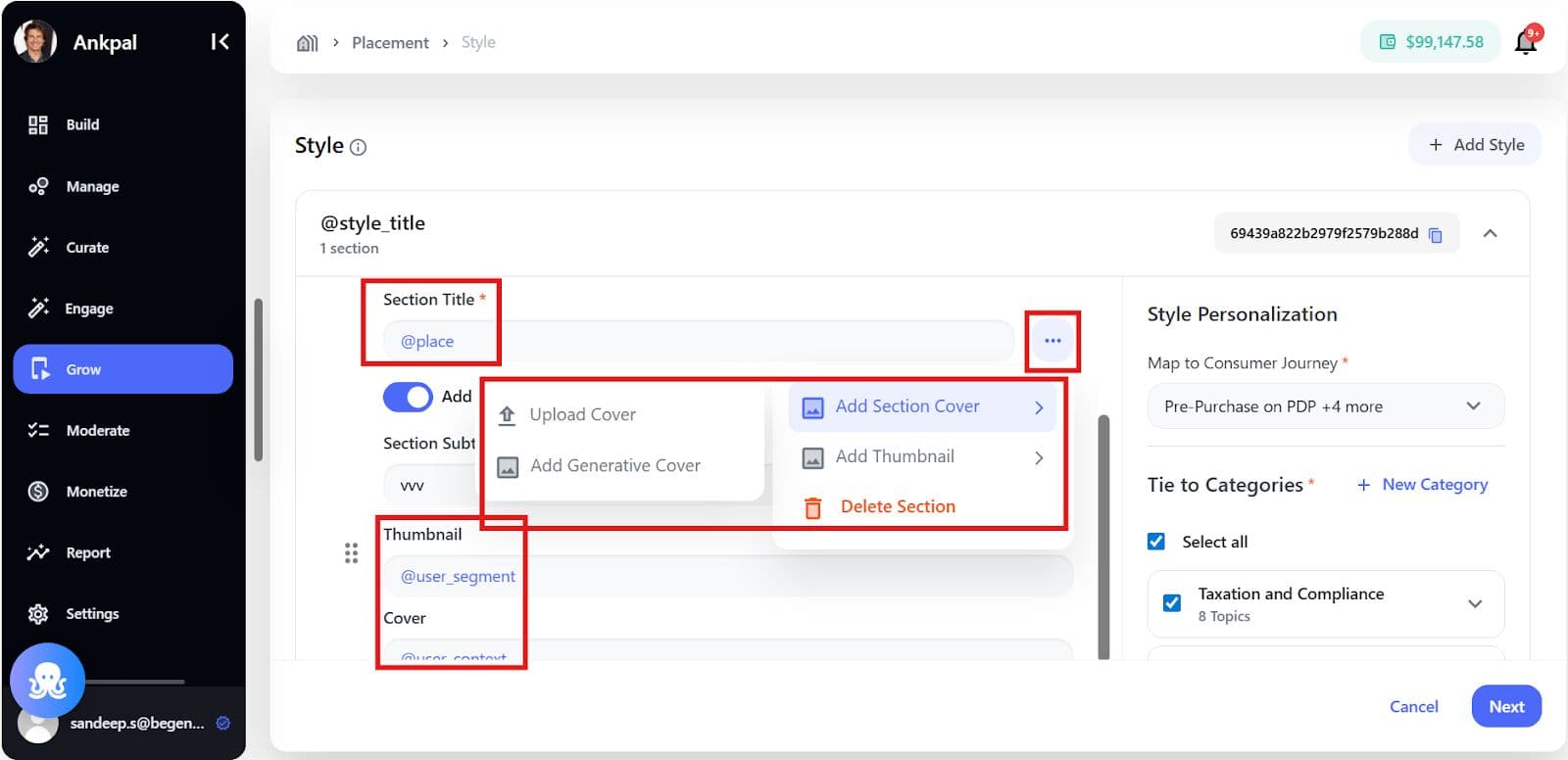Toggle the Add switch off

click(x=408, y=397)
